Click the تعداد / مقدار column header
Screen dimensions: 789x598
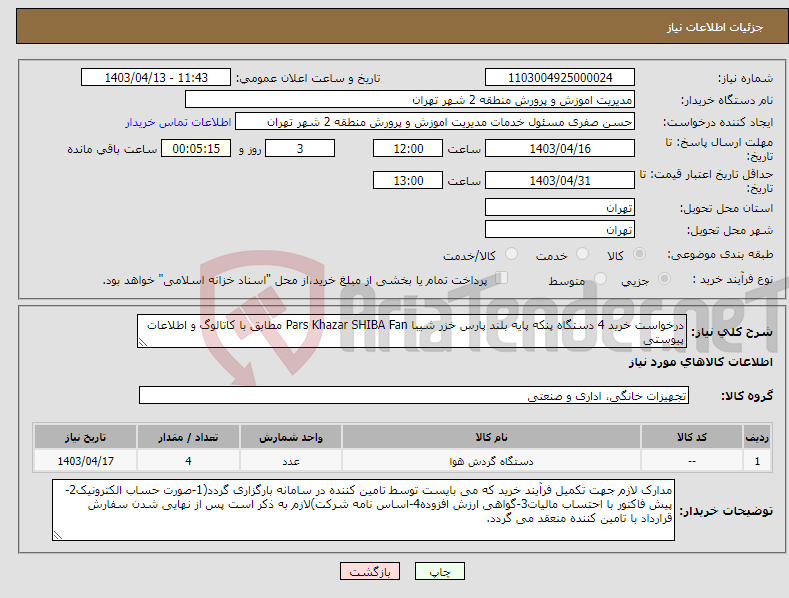tap(188, 437)
